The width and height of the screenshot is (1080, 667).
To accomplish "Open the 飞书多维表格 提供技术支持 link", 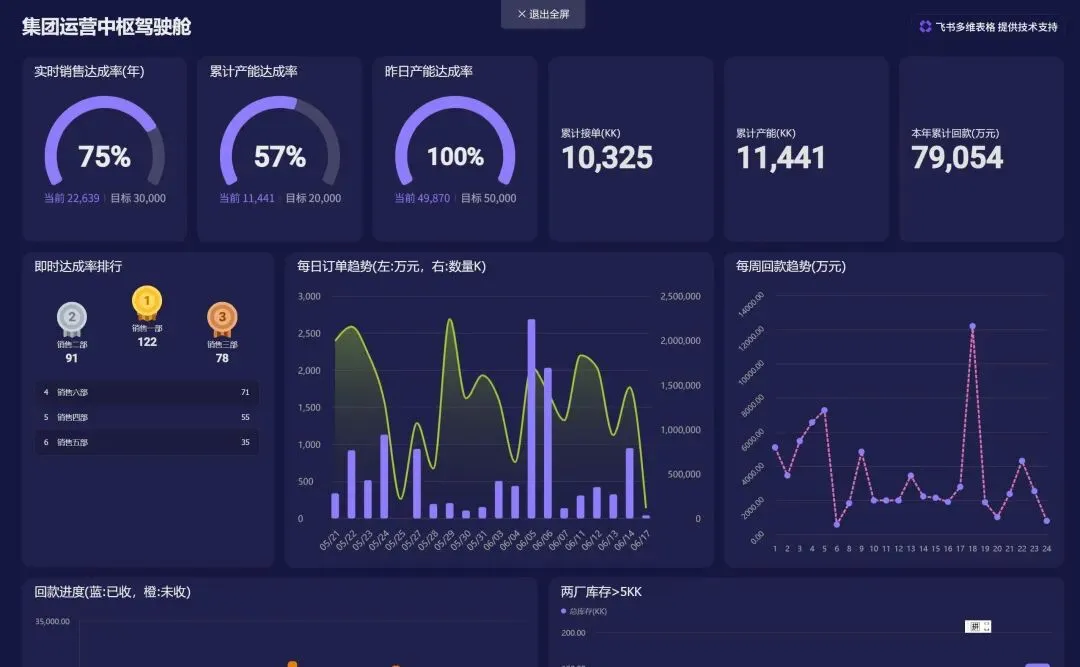I will click(x=988, y=27).
